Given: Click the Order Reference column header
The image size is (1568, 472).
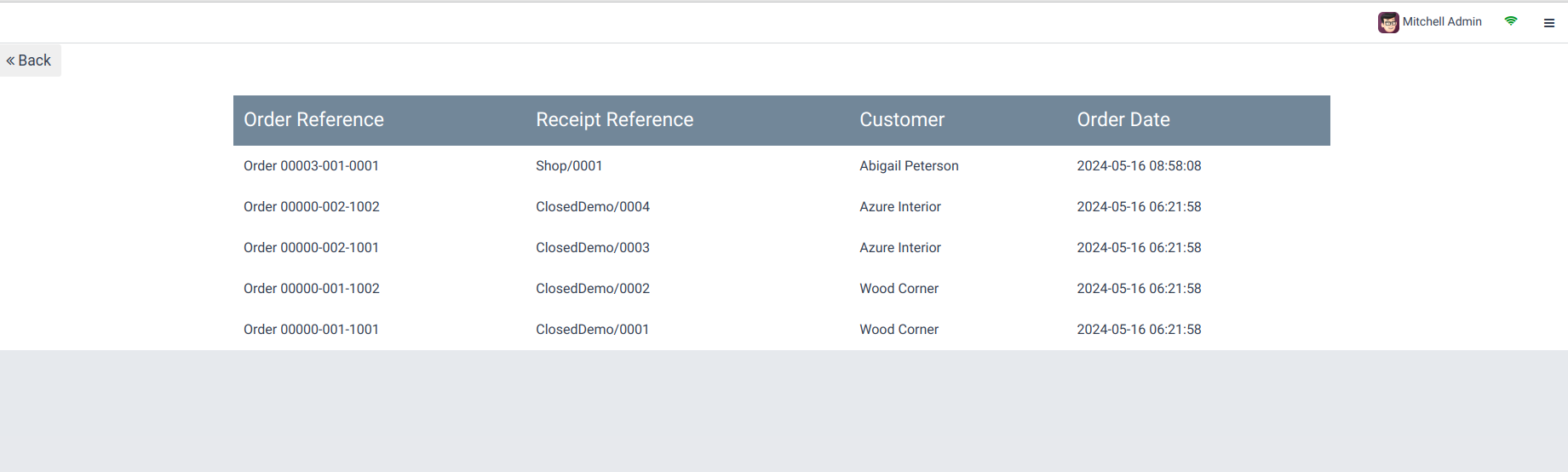Looking at the screenshot, I should coord(313,120).
